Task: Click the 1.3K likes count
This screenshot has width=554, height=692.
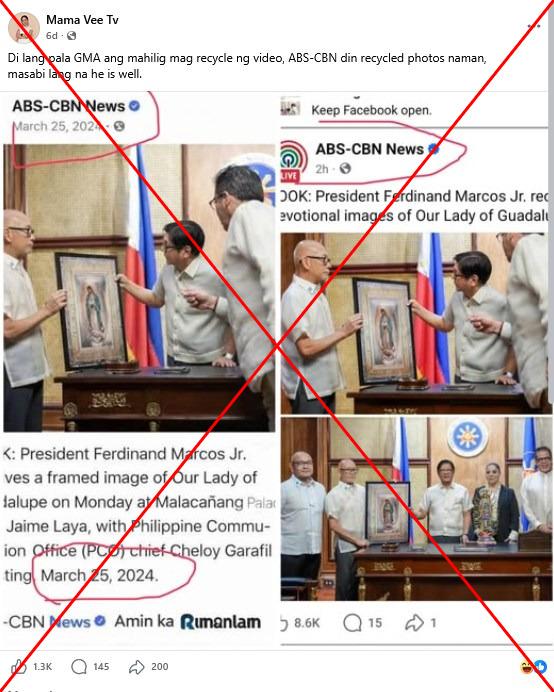Action: pos(43,666)
